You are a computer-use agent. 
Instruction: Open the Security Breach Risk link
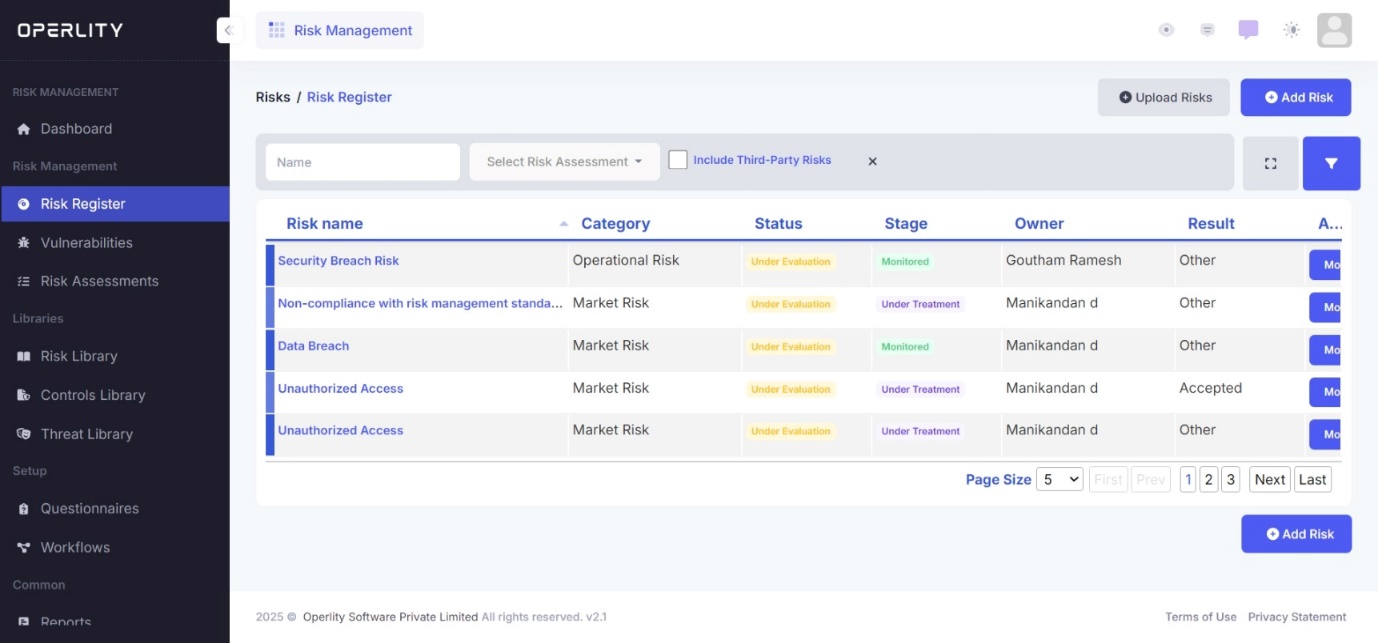(x=338, y=261)
